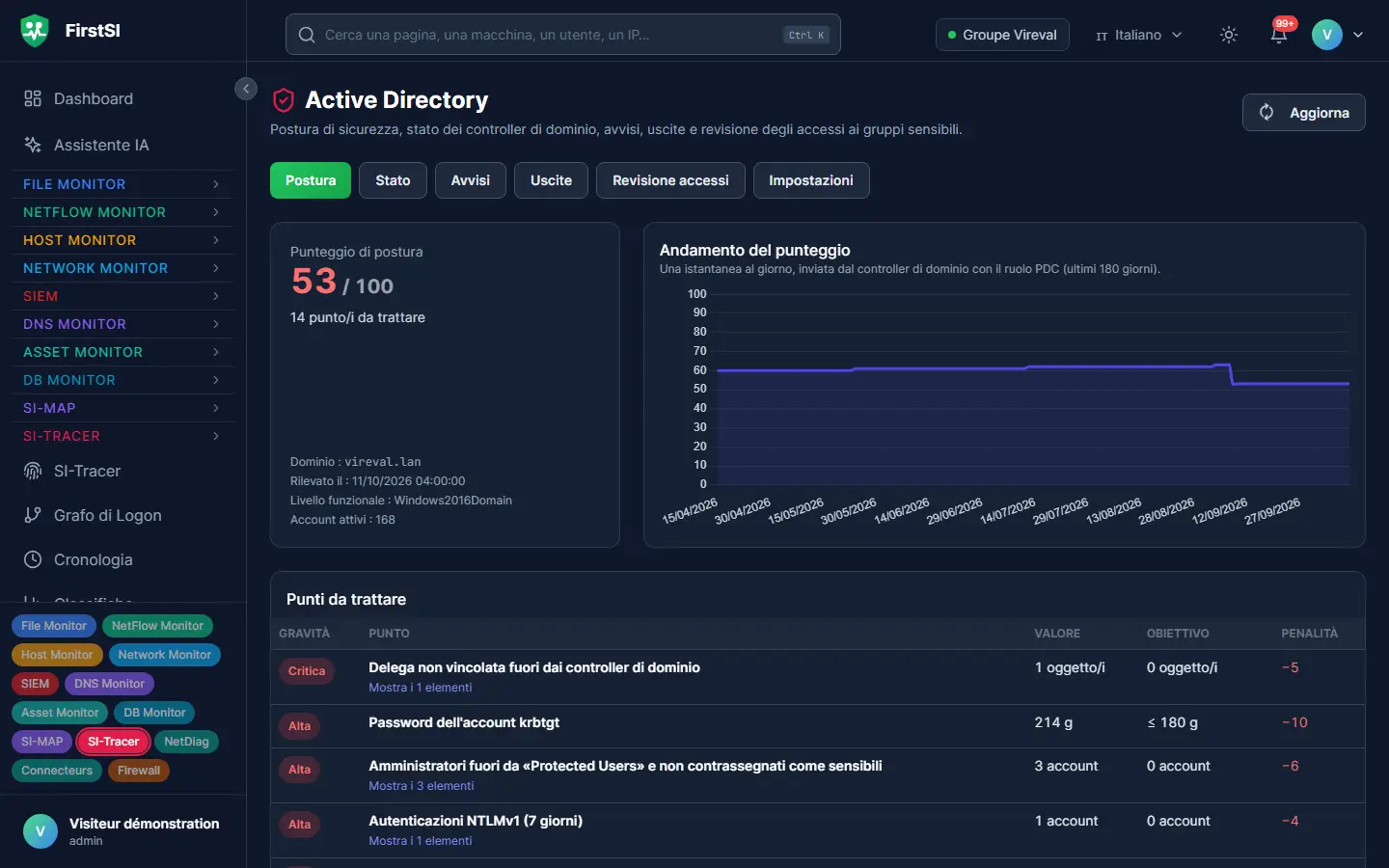Click the 53 posture score value

(x=314, y=282)
